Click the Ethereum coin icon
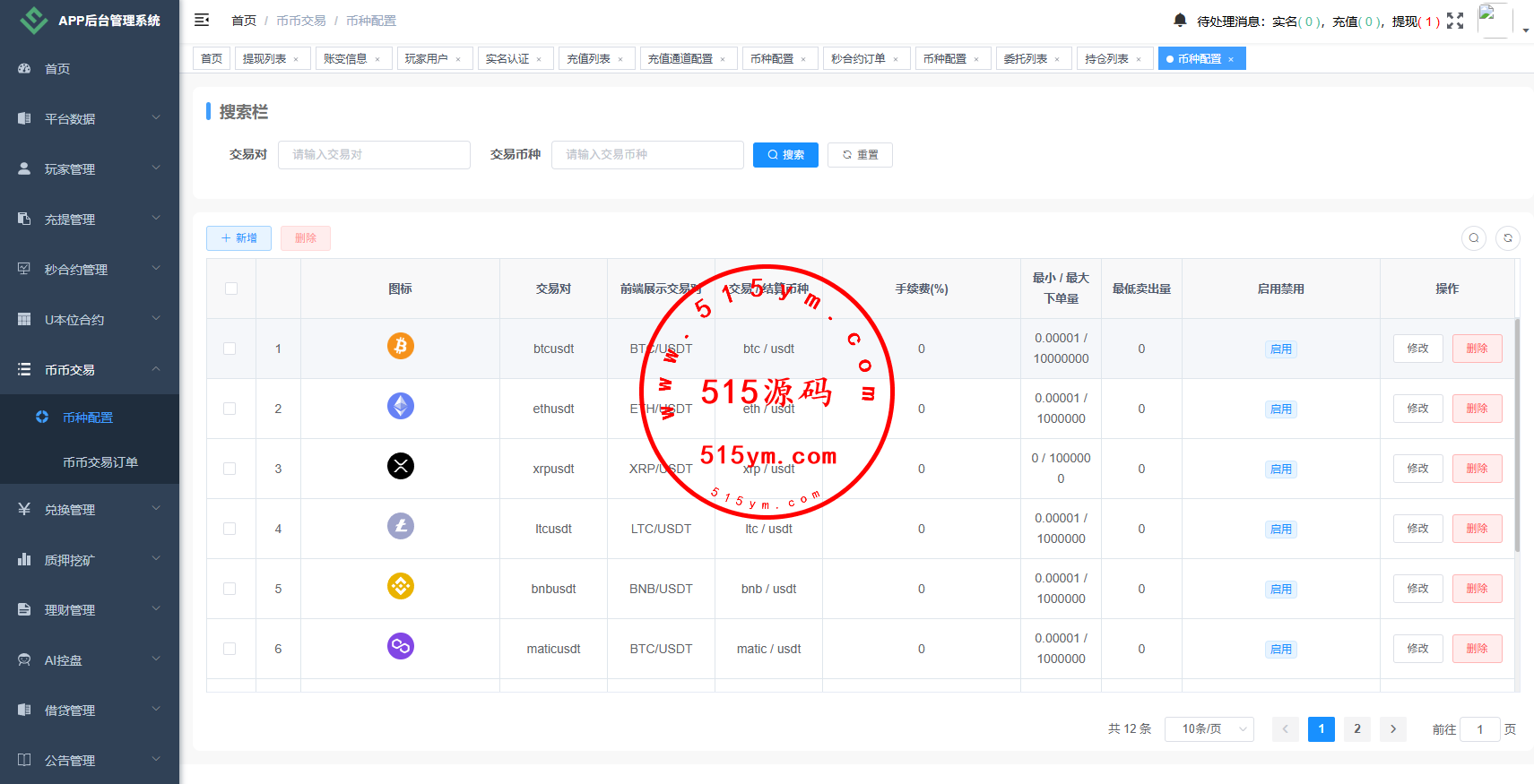This screenshot has height=784, width=1534. point(401,406)
